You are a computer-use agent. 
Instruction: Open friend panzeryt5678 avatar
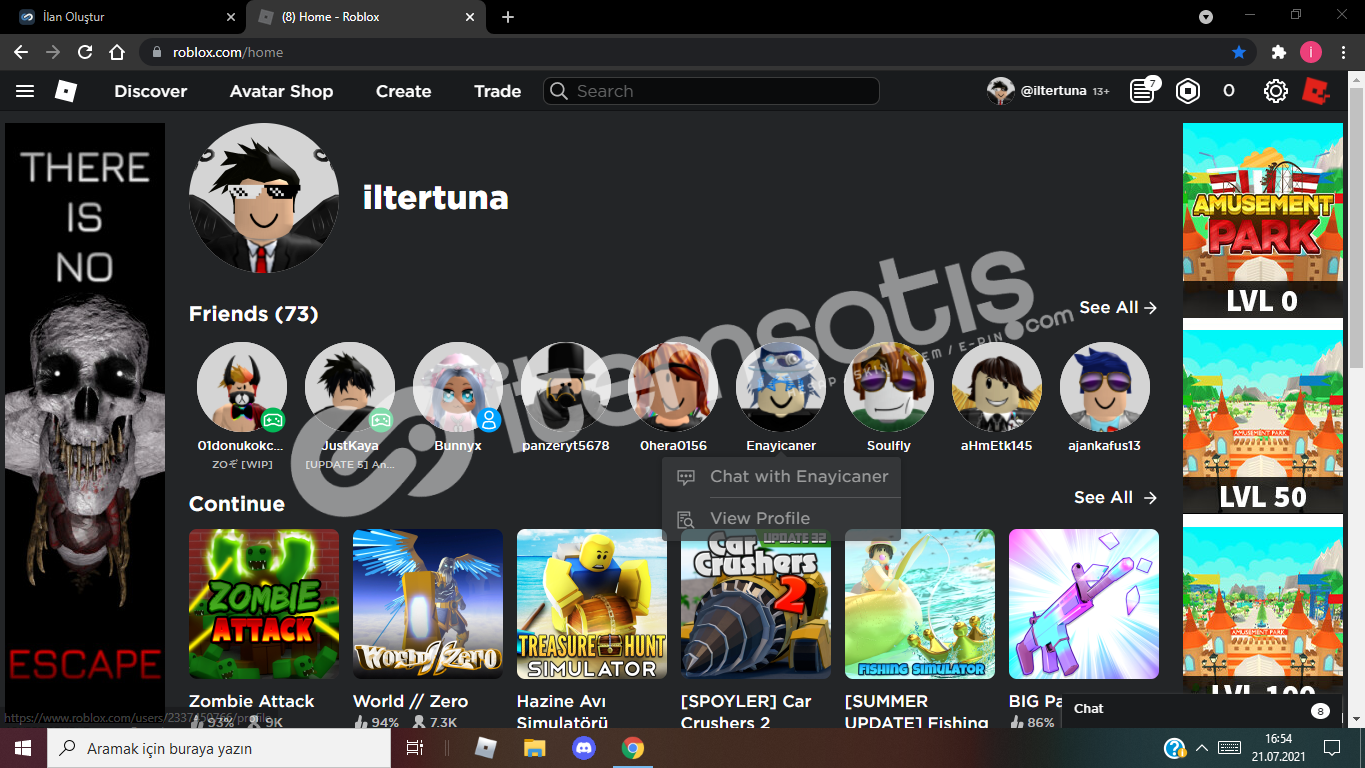(566, 387)
